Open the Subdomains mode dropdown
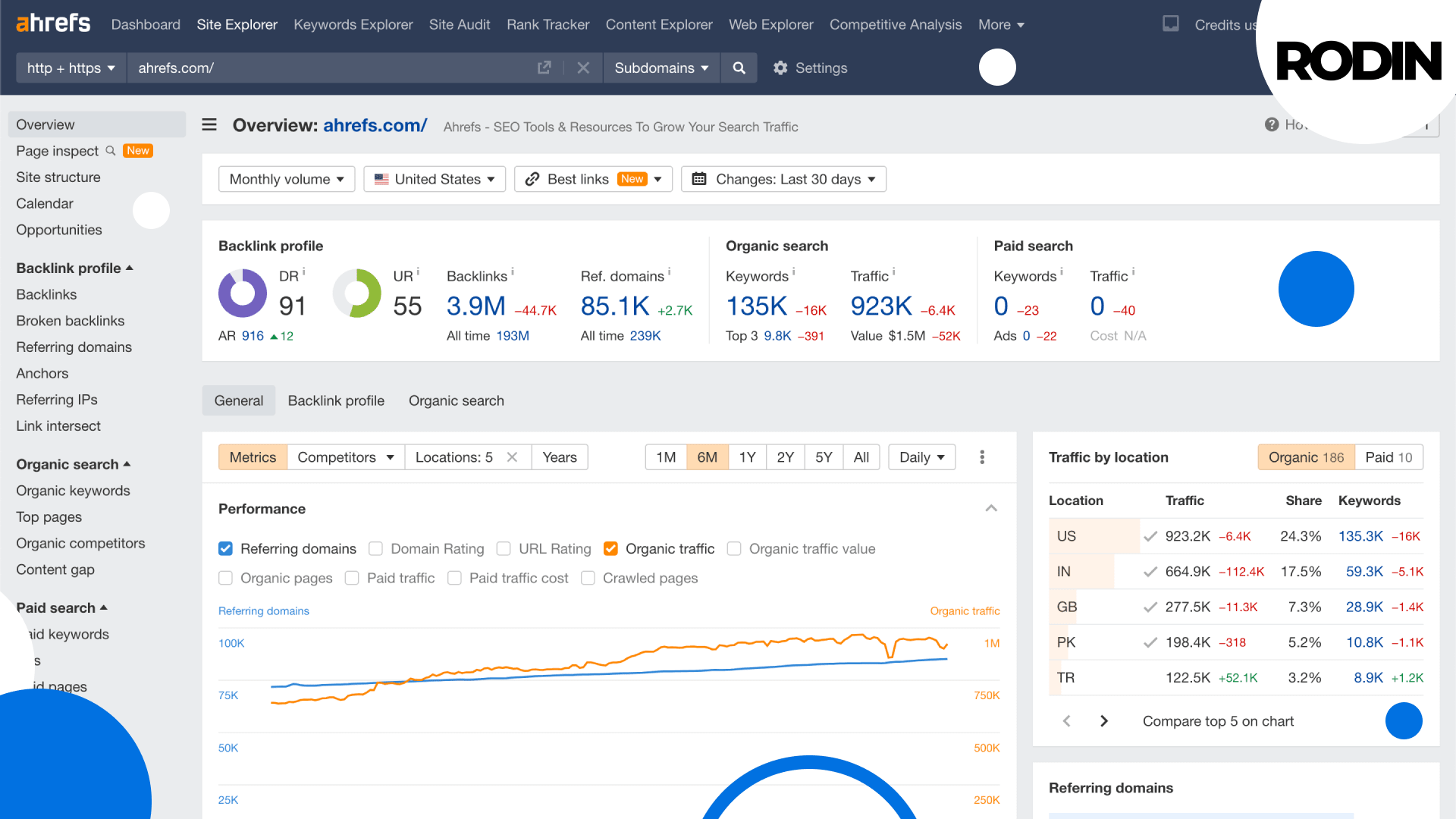1456x819 pixels. pyautogui.click(x=661, y=67)
